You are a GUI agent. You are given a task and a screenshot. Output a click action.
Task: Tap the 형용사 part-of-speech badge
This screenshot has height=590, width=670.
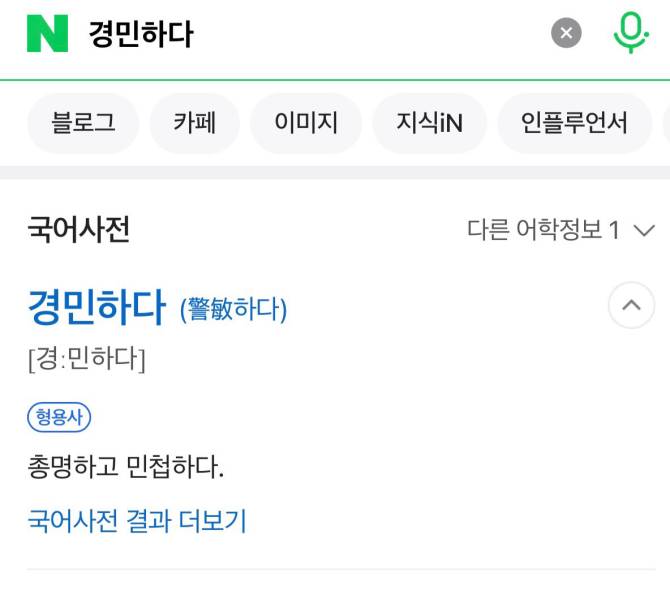click(59, 417)
